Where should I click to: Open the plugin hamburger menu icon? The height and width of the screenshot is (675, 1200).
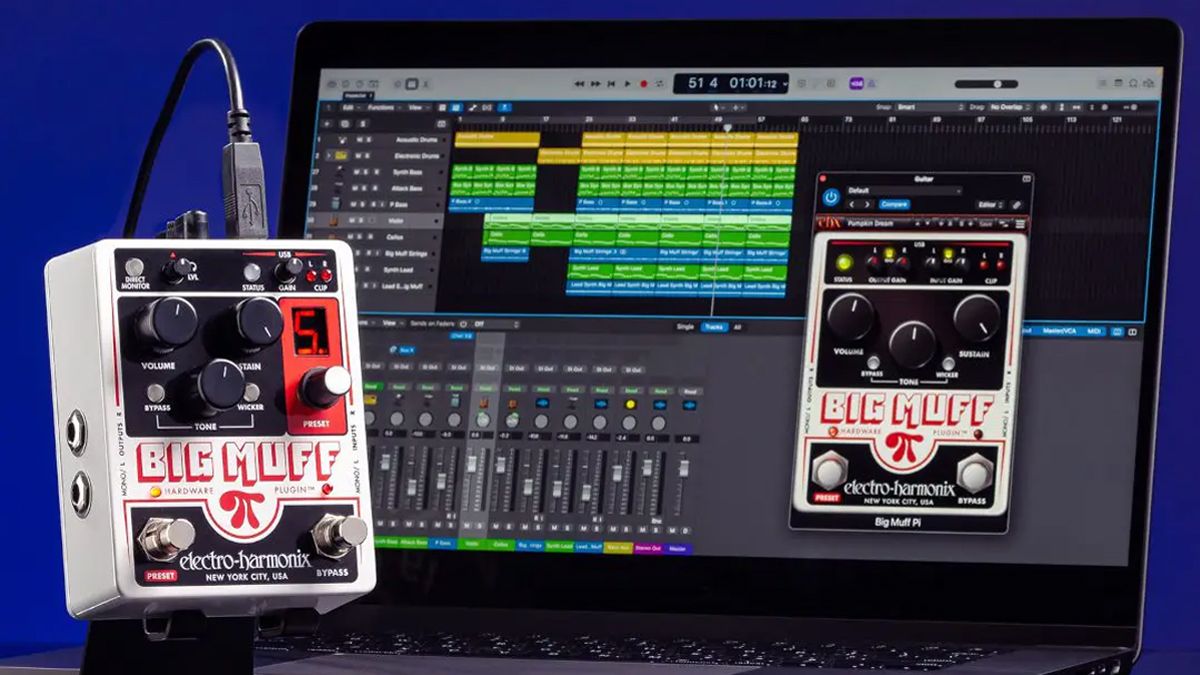[1018, 222]
